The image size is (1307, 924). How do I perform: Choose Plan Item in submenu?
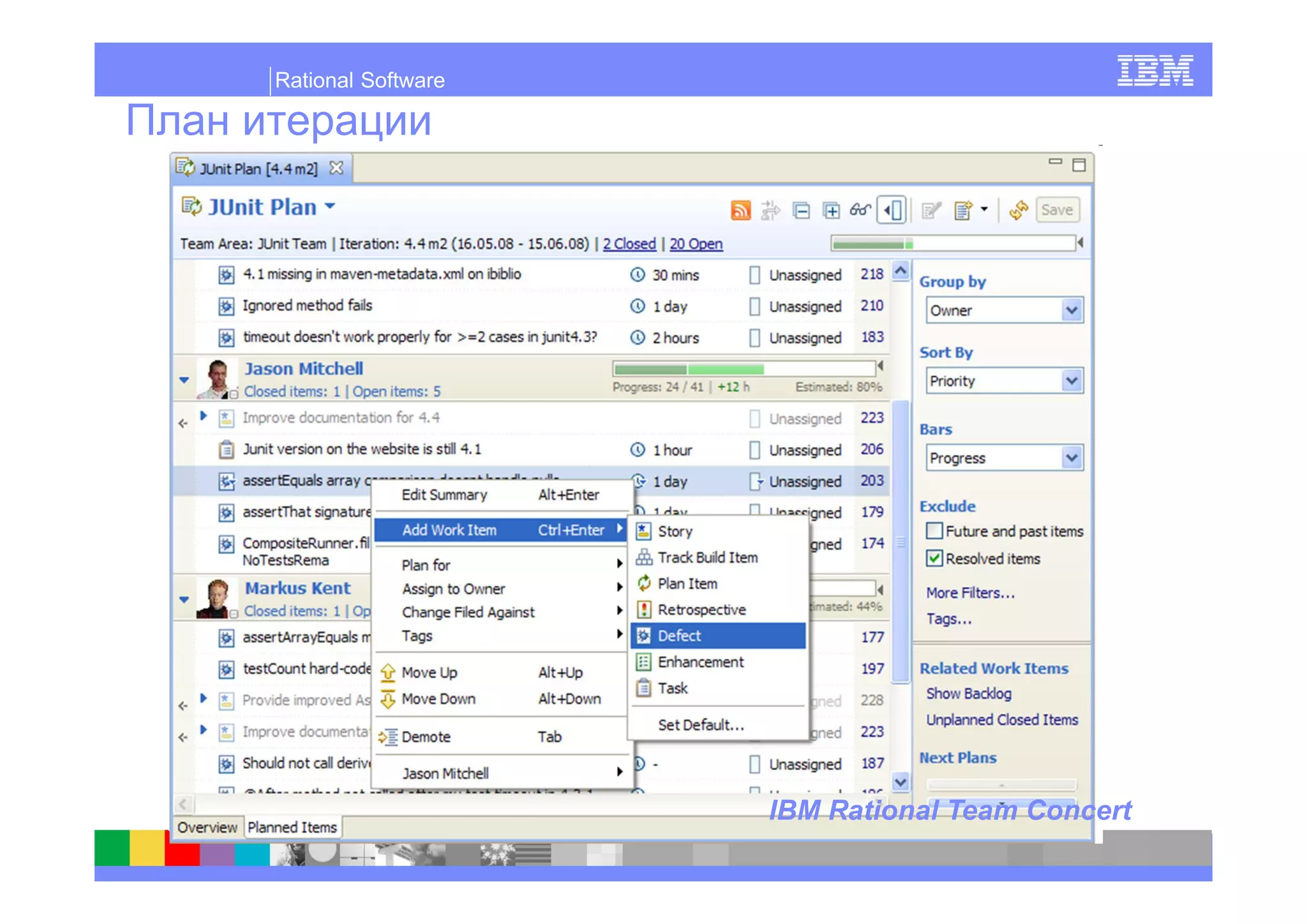[719, 583]
